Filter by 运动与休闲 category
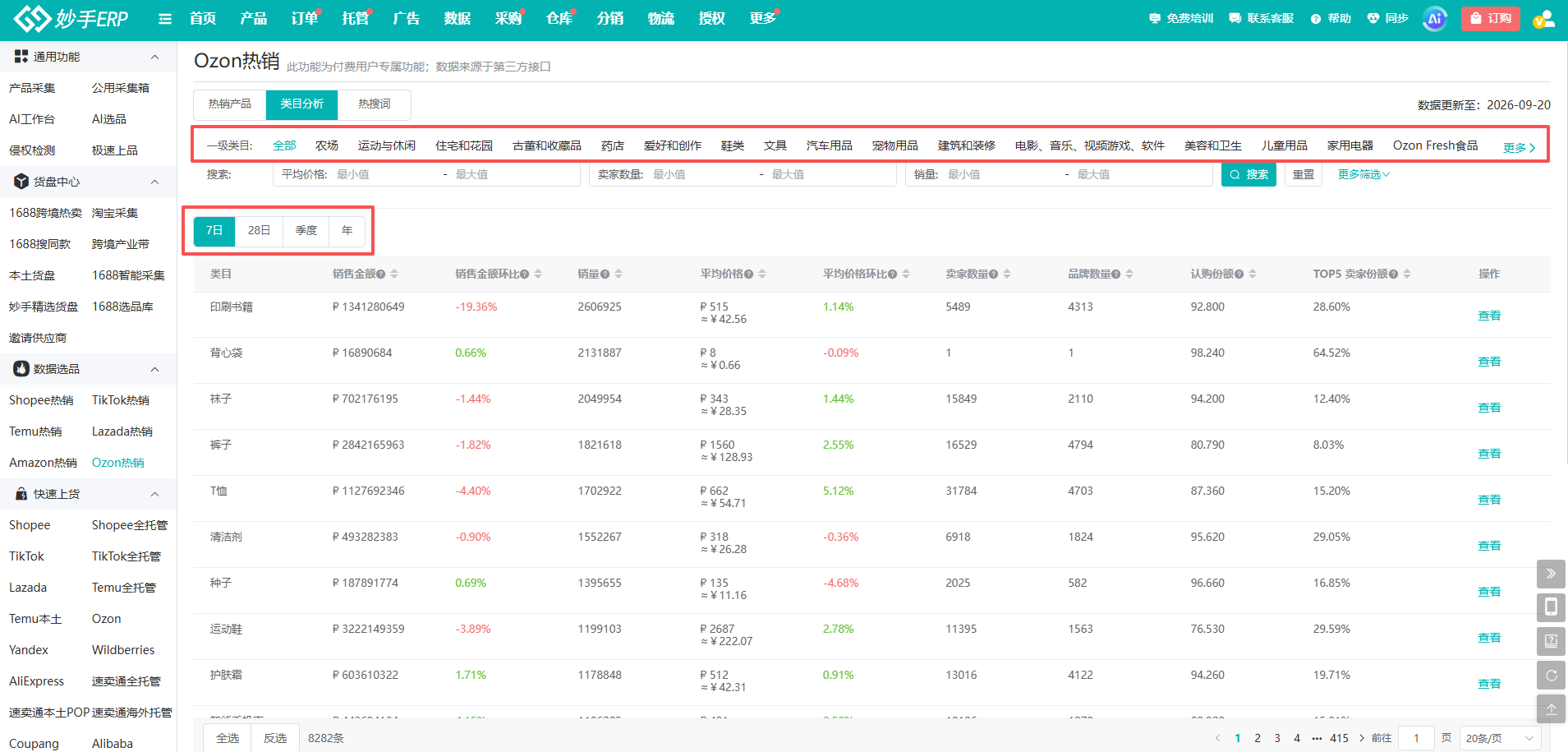This screenshot has height=752, width=1568. pyautogui.click(x=387, y=145)
